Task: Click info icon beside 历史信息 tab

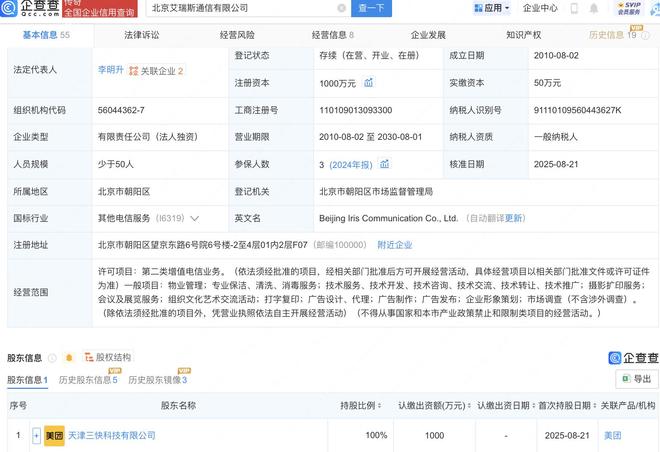Action: [646, 36]
